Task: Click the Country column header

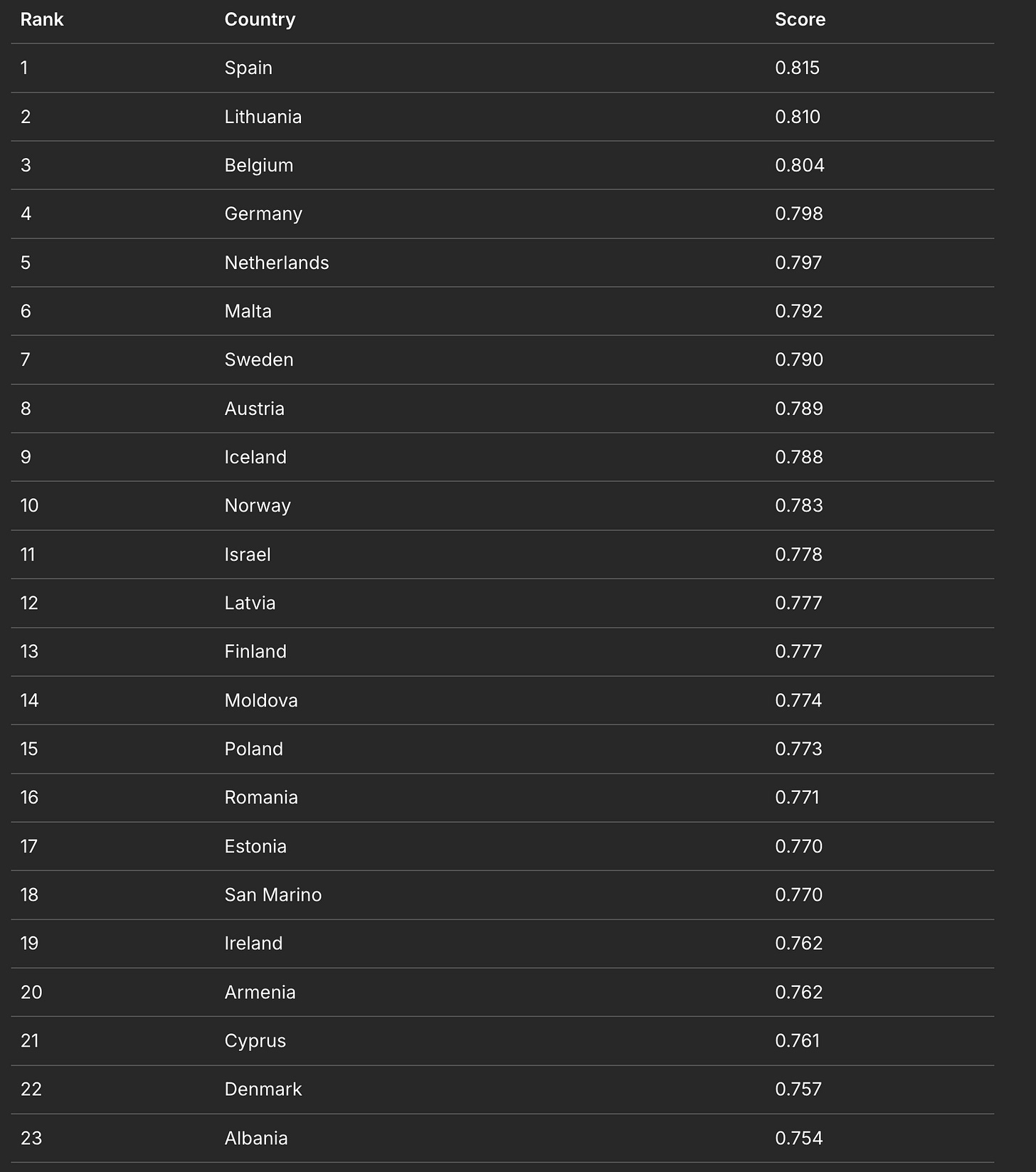Action: pos(260,19)
